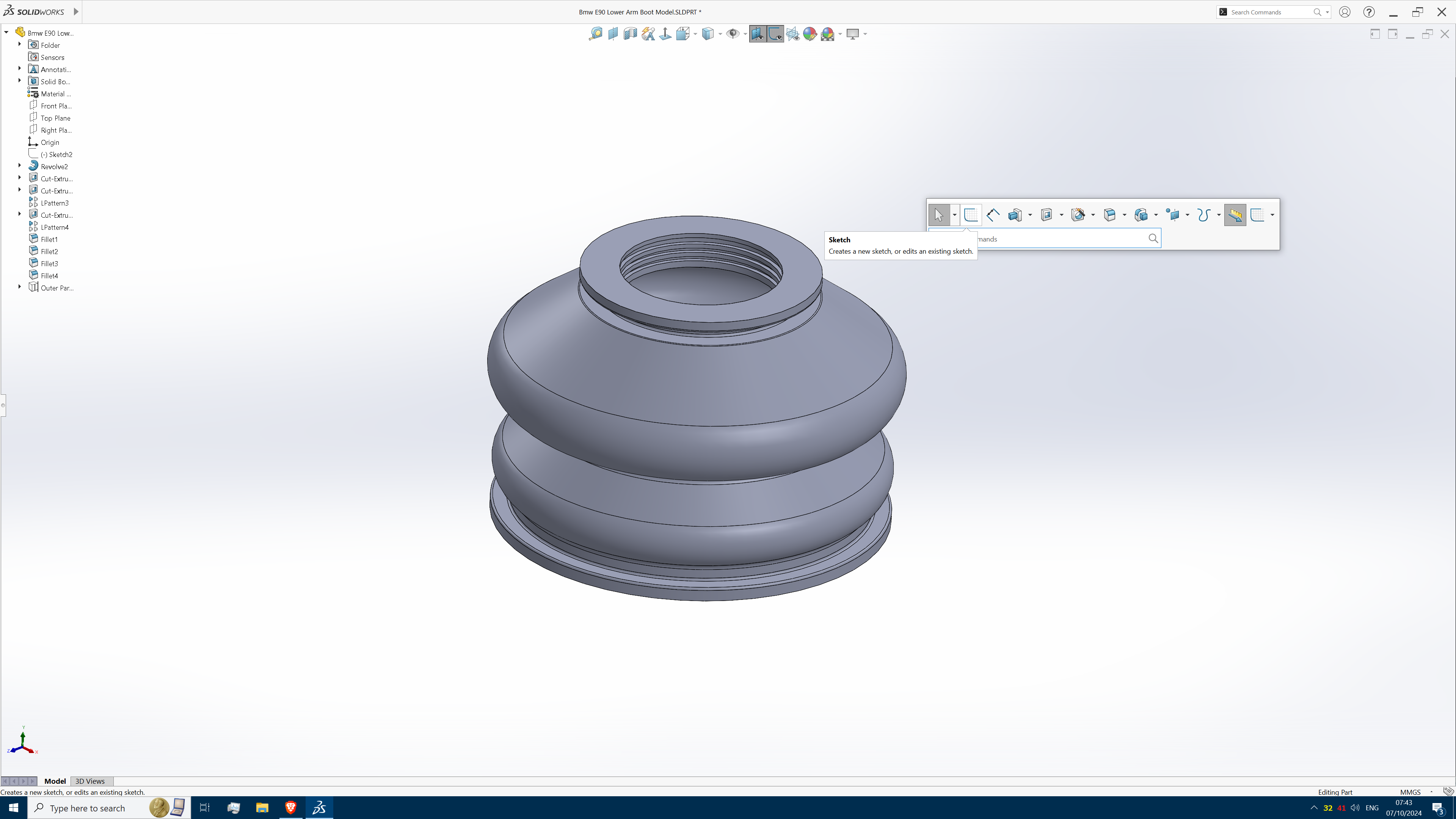Open Hide/Show Items dropdown arrow
This screenshot has height=819, width=1456.
pos(745,34)
